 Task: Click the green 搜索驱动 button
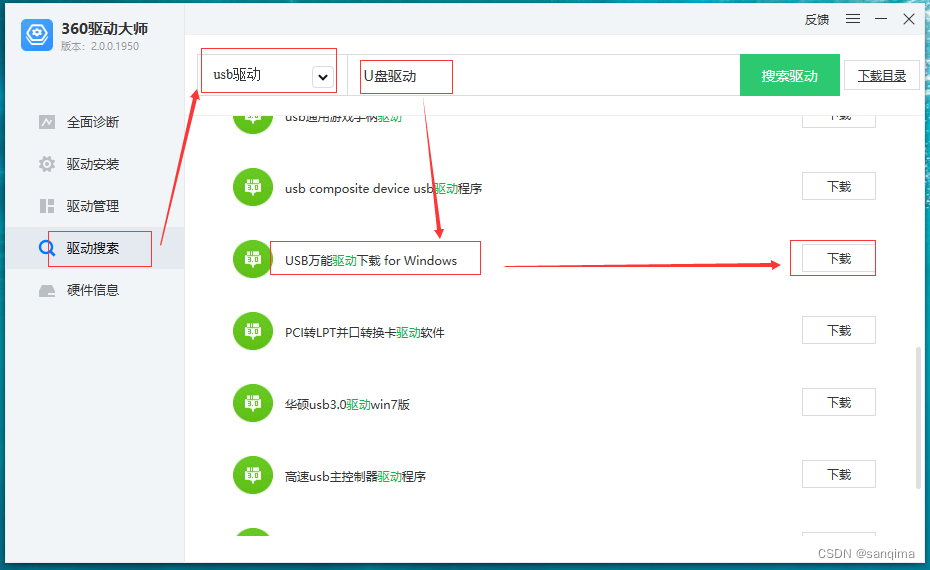click(x=789, y=75)
